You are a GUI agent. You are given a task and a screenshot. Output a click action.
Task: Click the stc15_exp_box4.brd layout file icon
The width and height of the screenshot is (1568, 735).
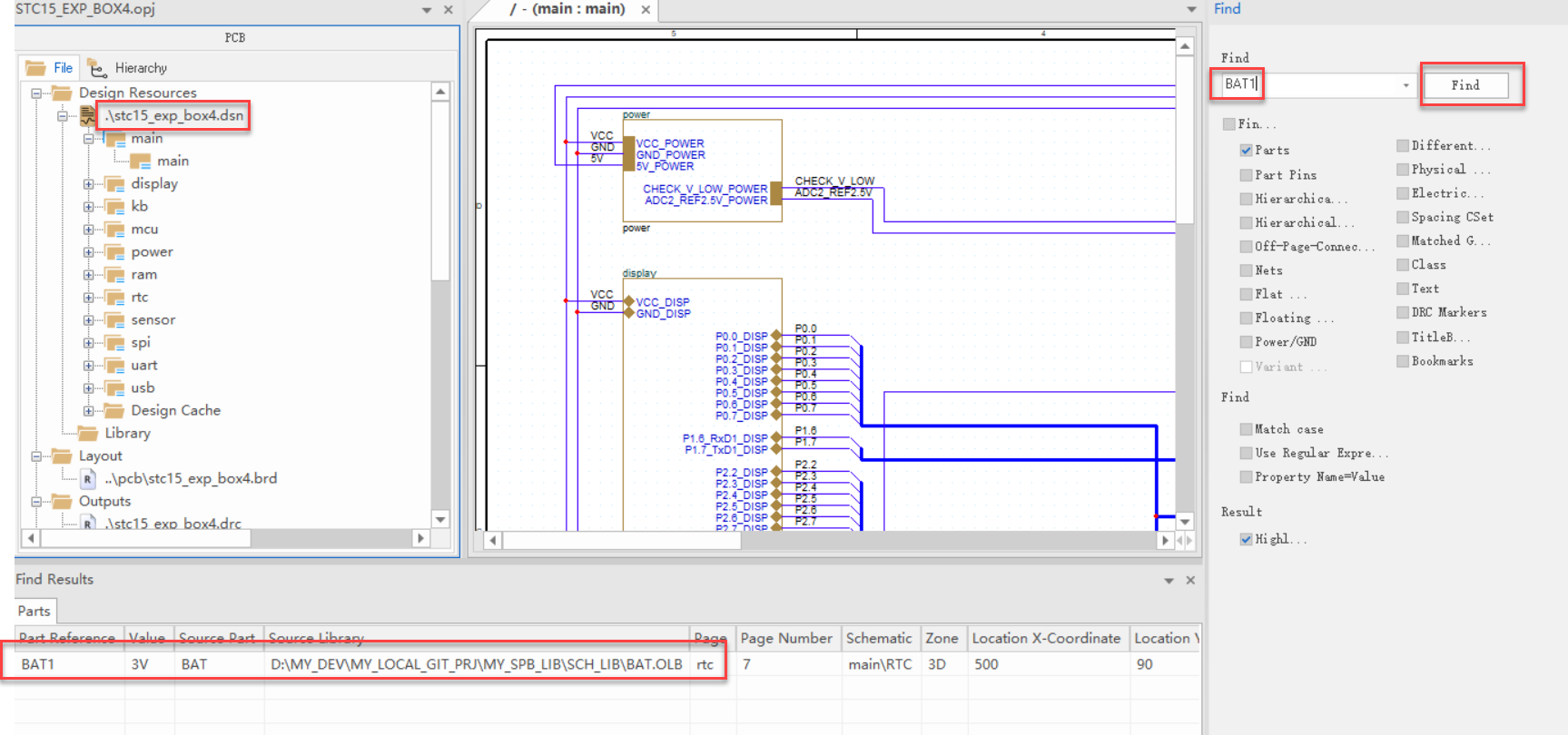click(x=88, y=479)
